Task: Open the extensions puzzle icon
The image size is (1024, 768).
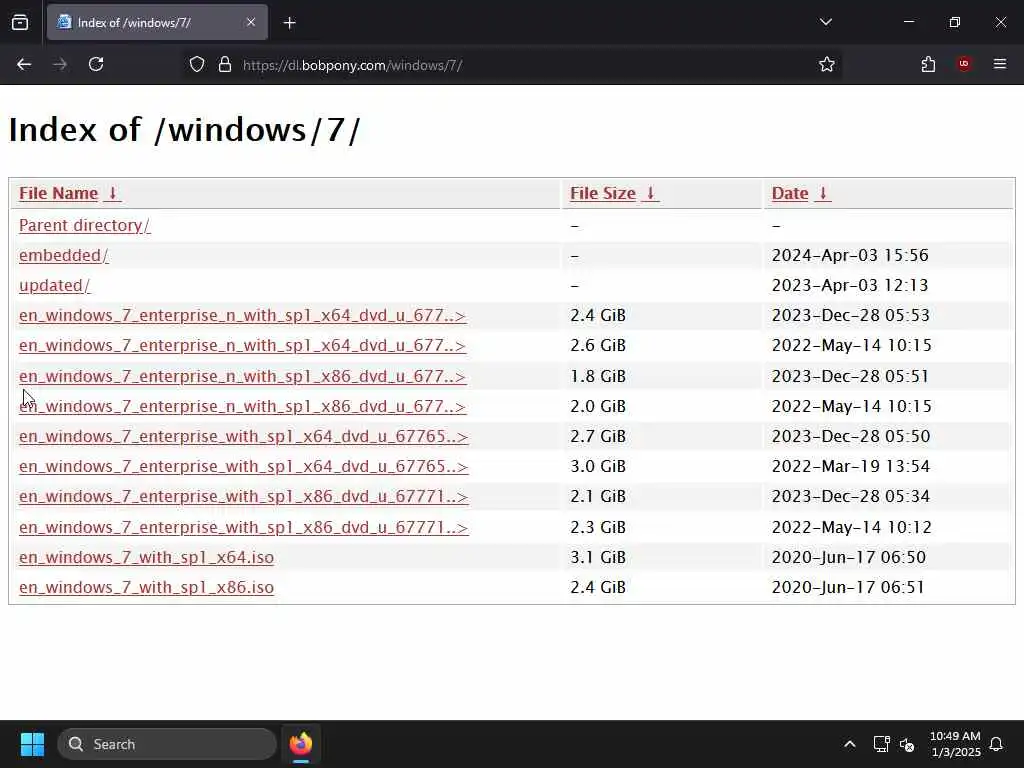Action: point(928,64)
